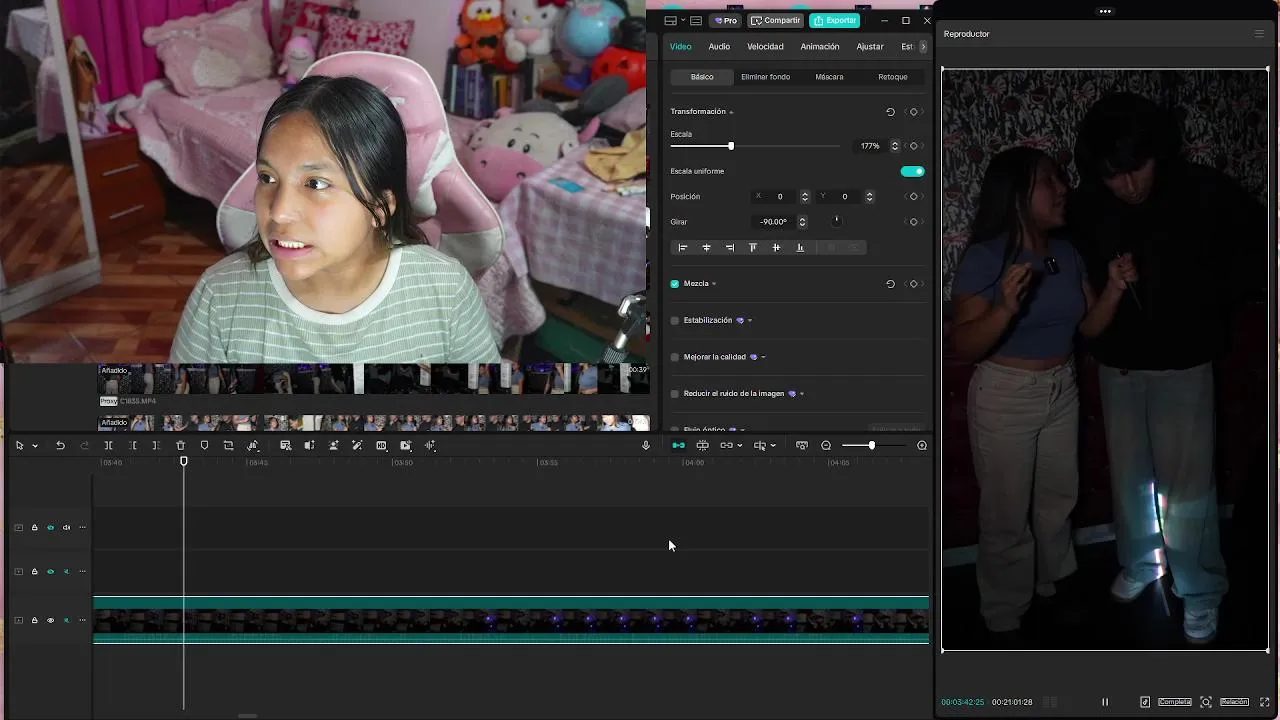Click the Split clip tool icon
The image size is (1280, 720).
click(x=108, y=445)
